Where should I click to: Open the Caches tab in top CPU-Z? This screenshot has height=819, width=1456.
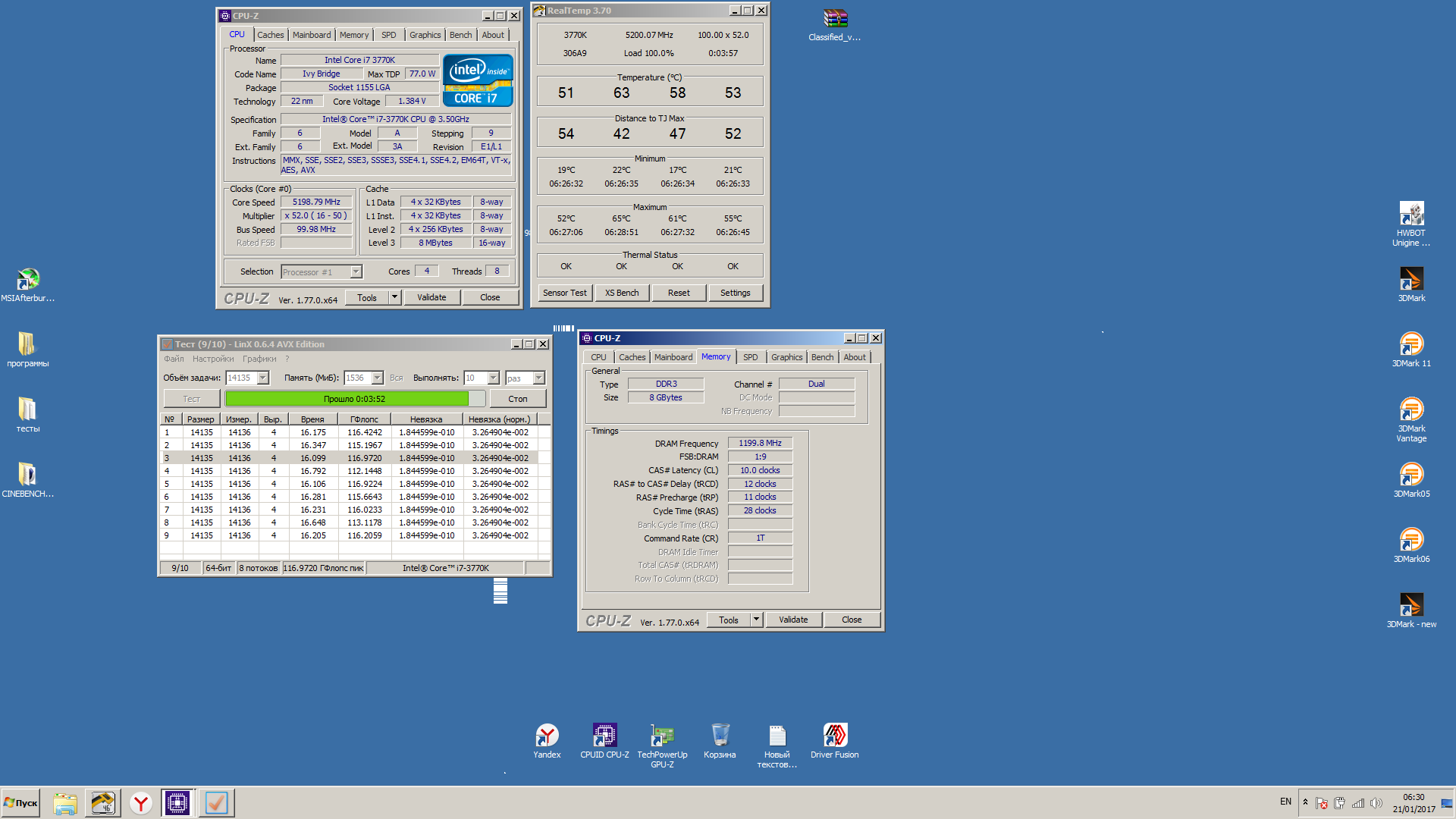click(x=270, y=35)
